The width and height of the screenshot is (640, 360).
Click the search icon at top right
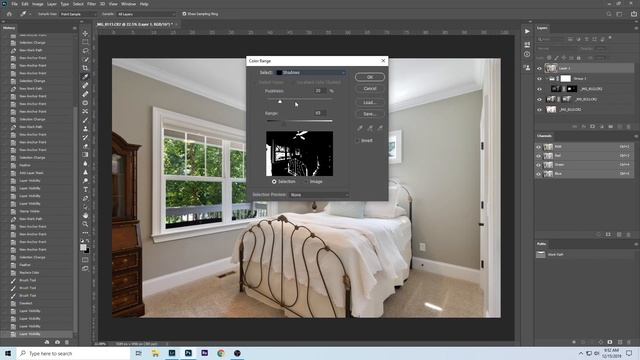609,14
